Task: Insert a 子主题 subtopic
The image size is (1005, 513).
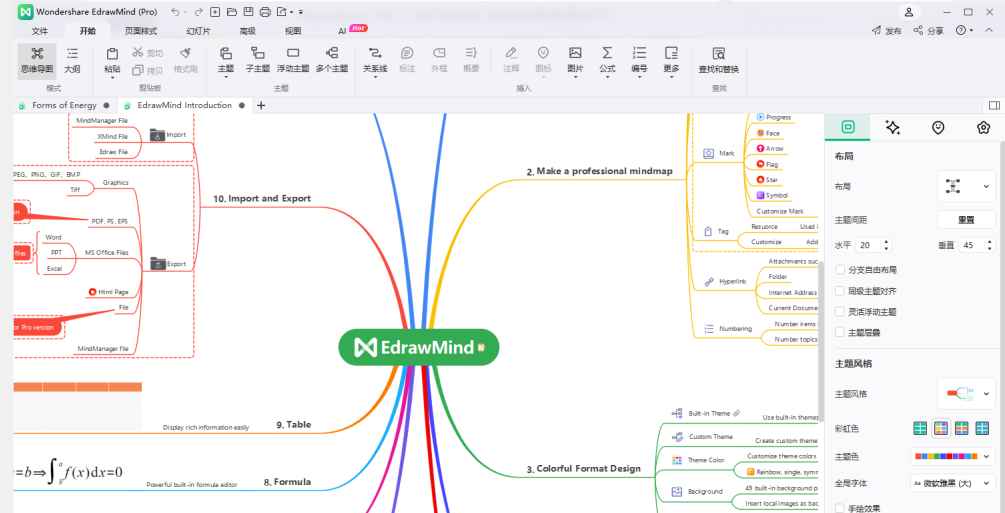Action: [x=257, y=59]
